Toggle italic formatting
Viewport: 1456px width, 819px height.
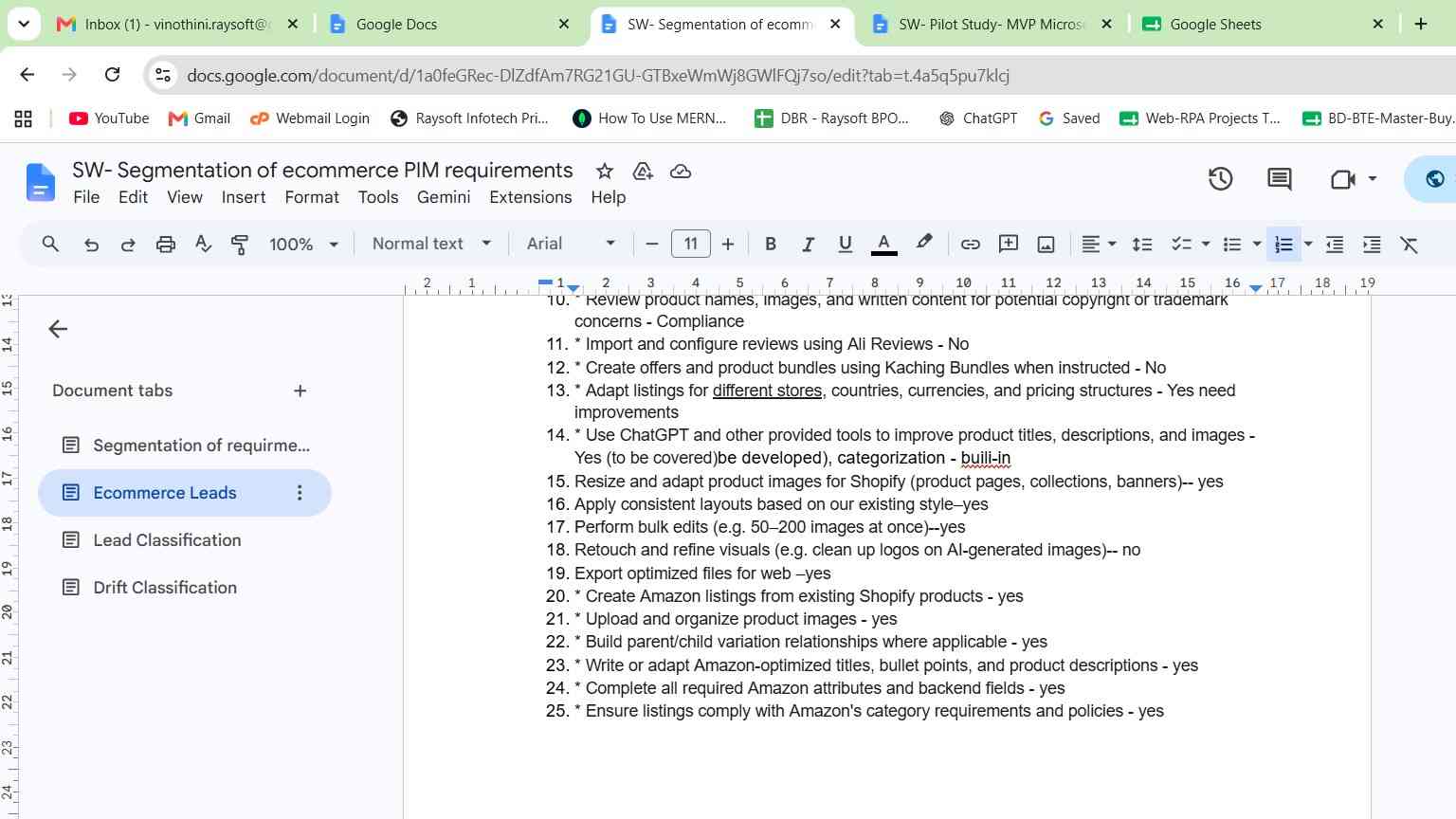808,244
